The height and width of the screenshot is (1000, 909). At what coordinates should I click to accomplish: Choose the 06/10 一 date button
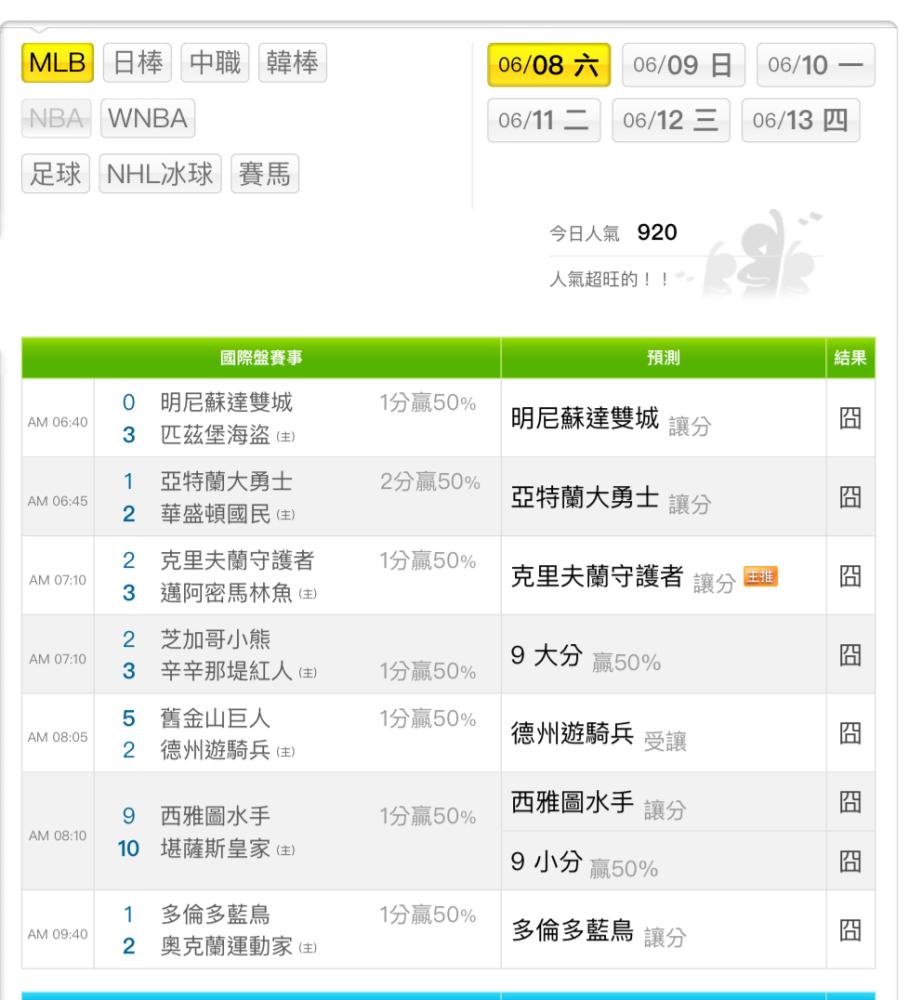point(816,64)
